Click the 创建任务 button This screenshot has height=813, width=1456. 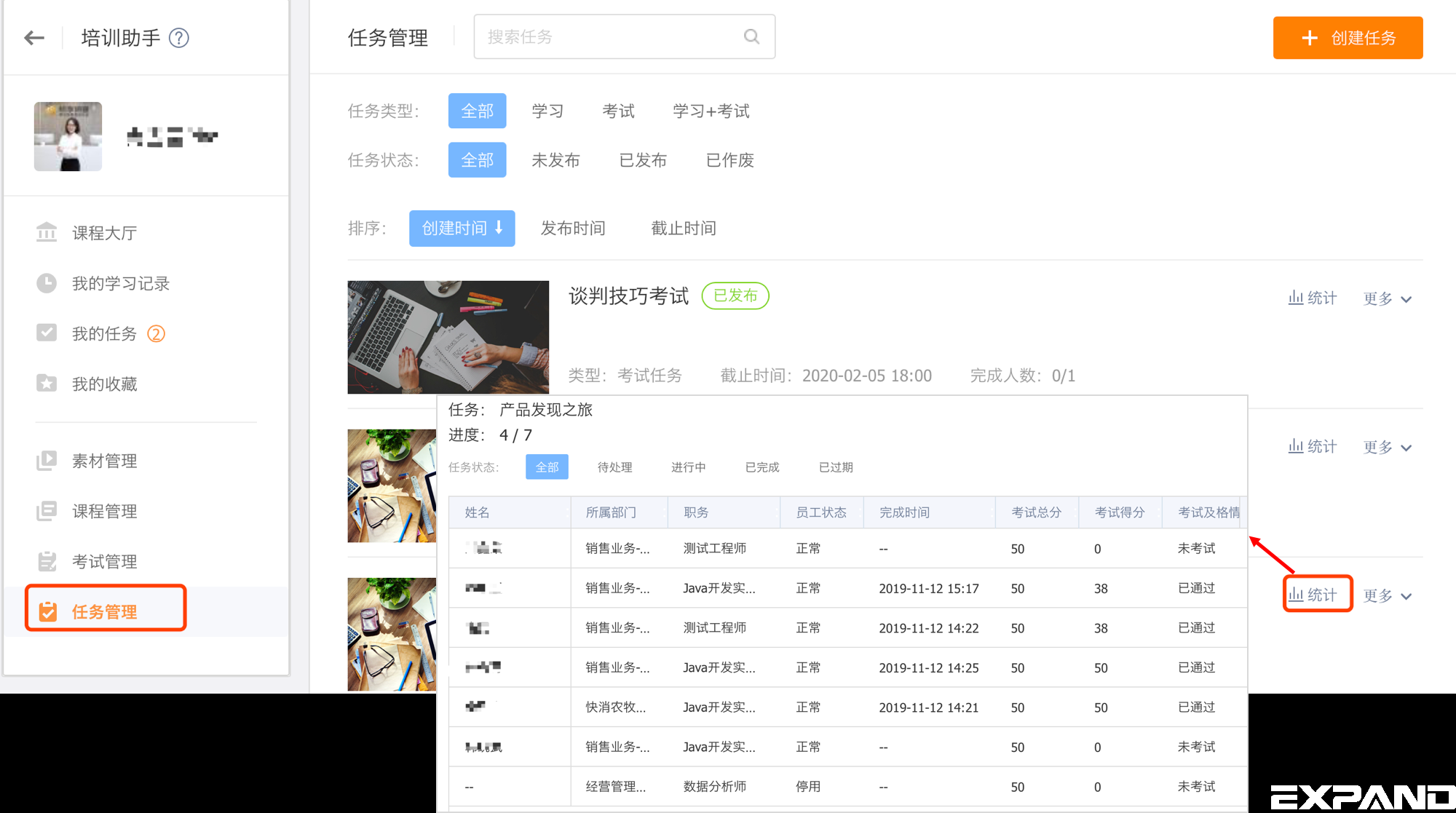coord(1348,38)
